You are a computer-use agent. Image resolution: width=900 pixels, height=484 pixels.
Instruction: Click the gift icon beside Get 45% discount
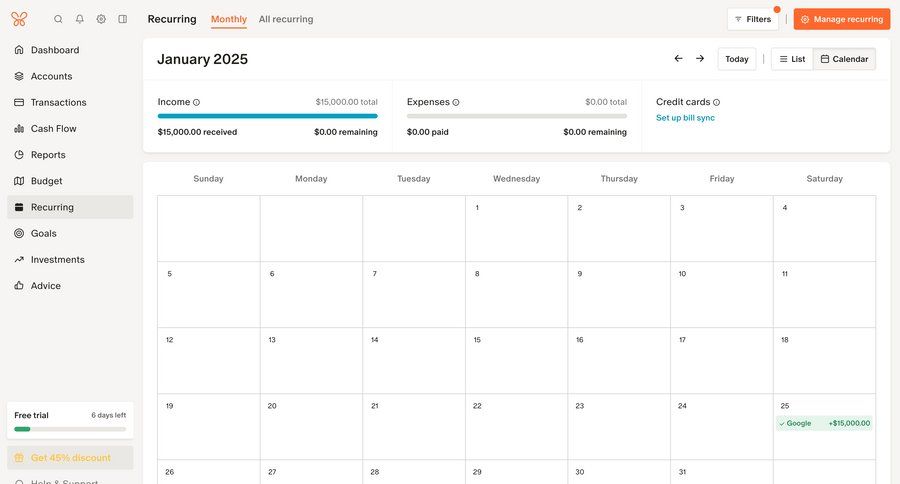19,458
